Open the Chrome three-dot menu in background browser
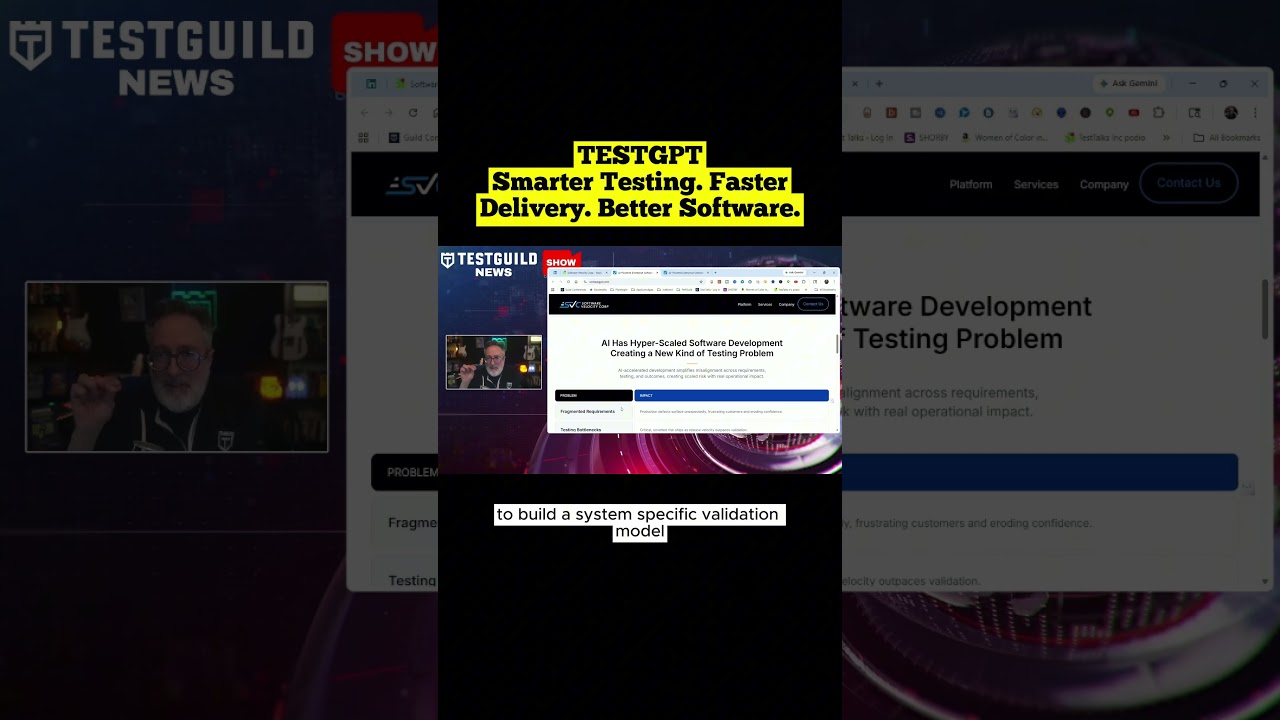The width and height of the screenshot is (1280, 720). [x=1255, y=113]
